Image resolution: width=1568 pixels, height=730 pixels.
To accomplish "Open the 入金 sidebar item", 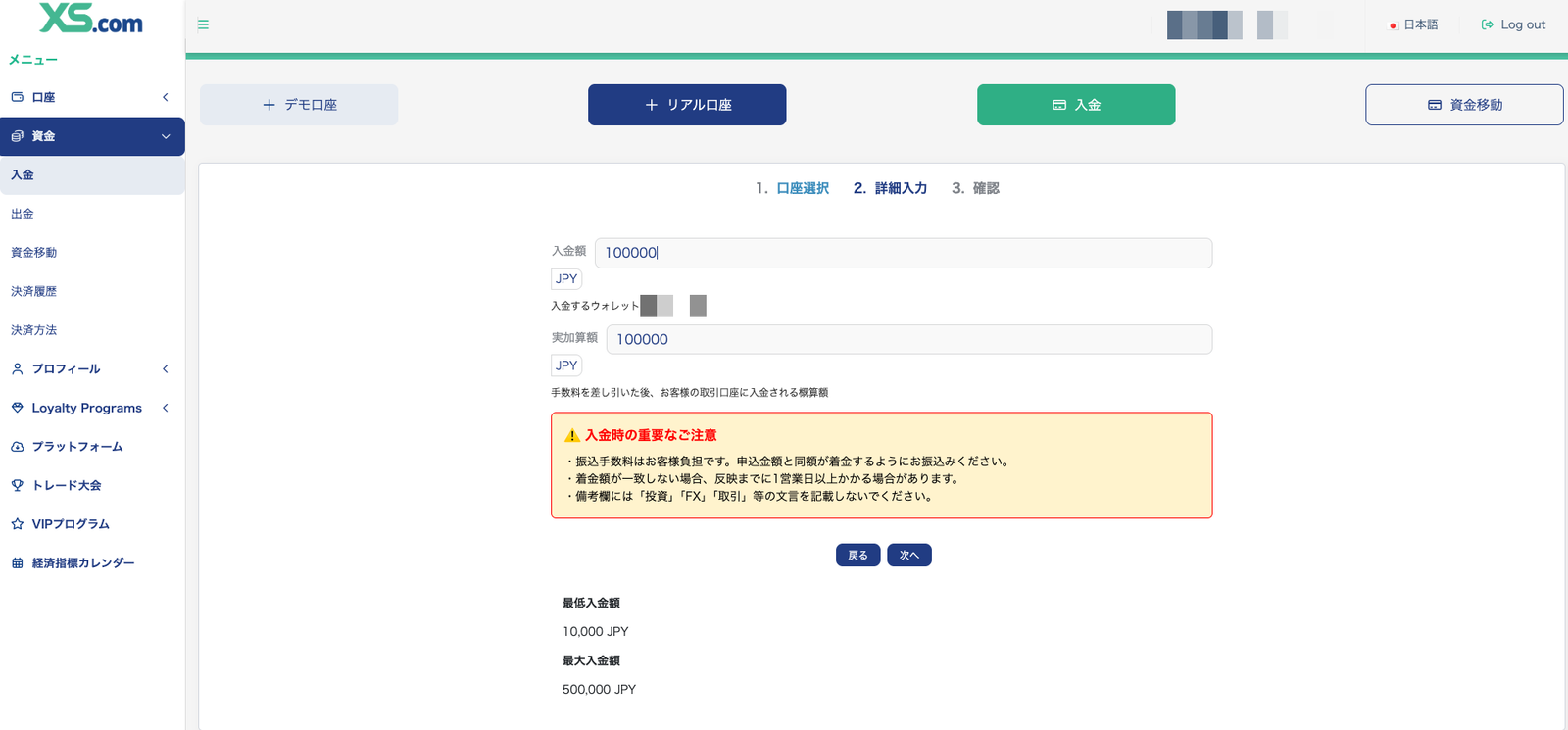I will coord(92,175).
